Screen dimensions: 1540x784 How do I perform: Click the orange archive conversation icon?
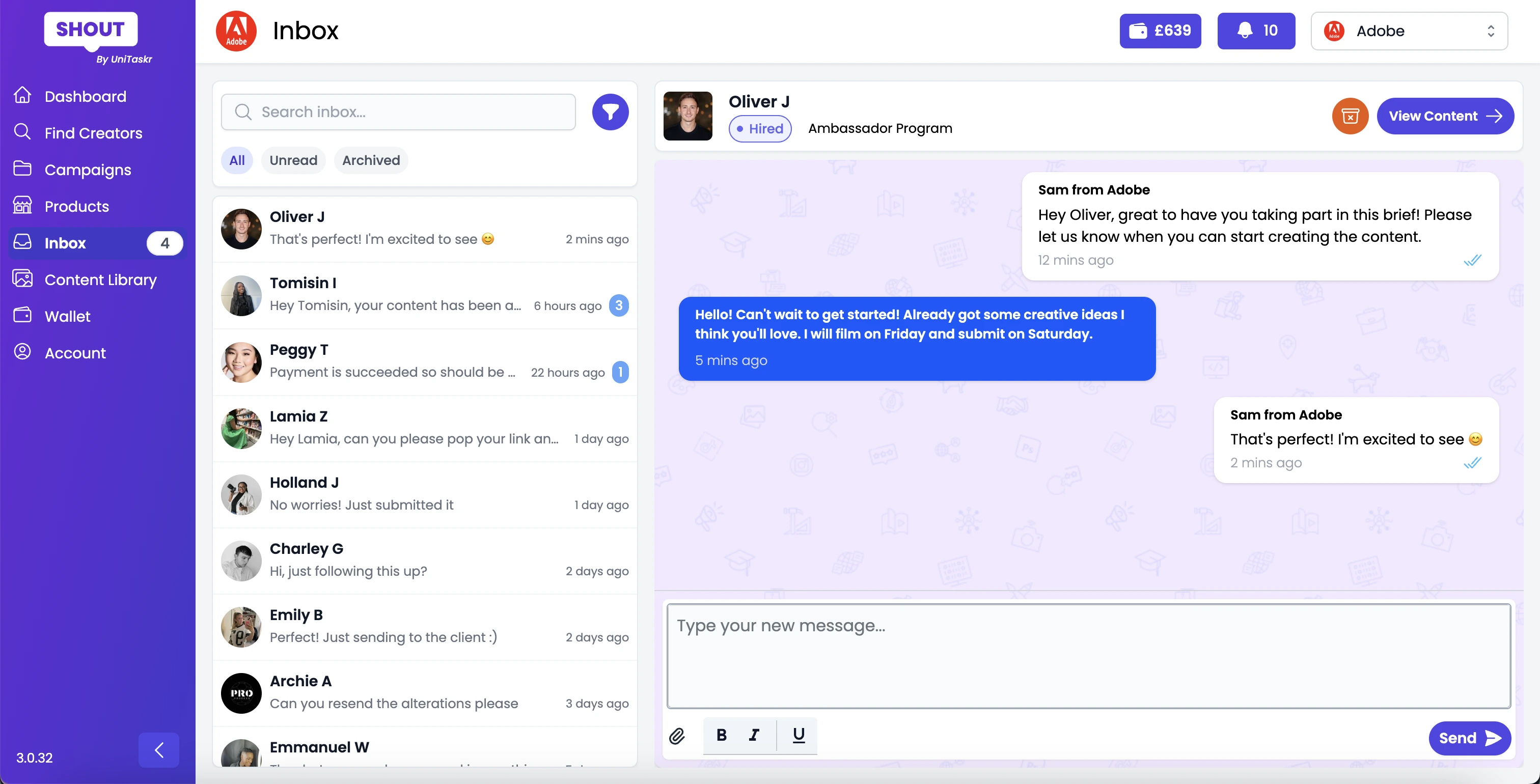(1350, 116)
